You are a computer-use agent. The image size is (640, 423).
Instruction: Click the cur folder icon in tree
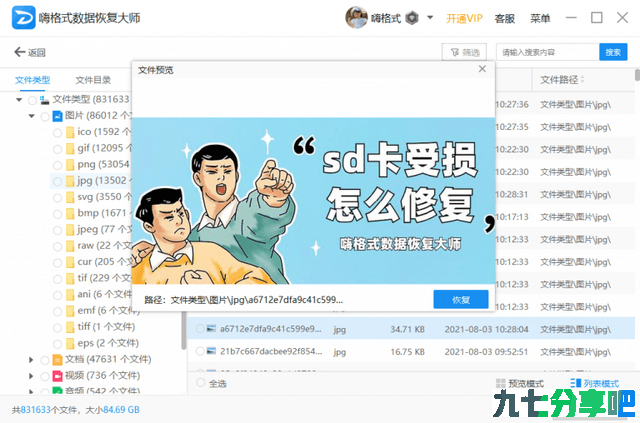click(x=70, y=262)
